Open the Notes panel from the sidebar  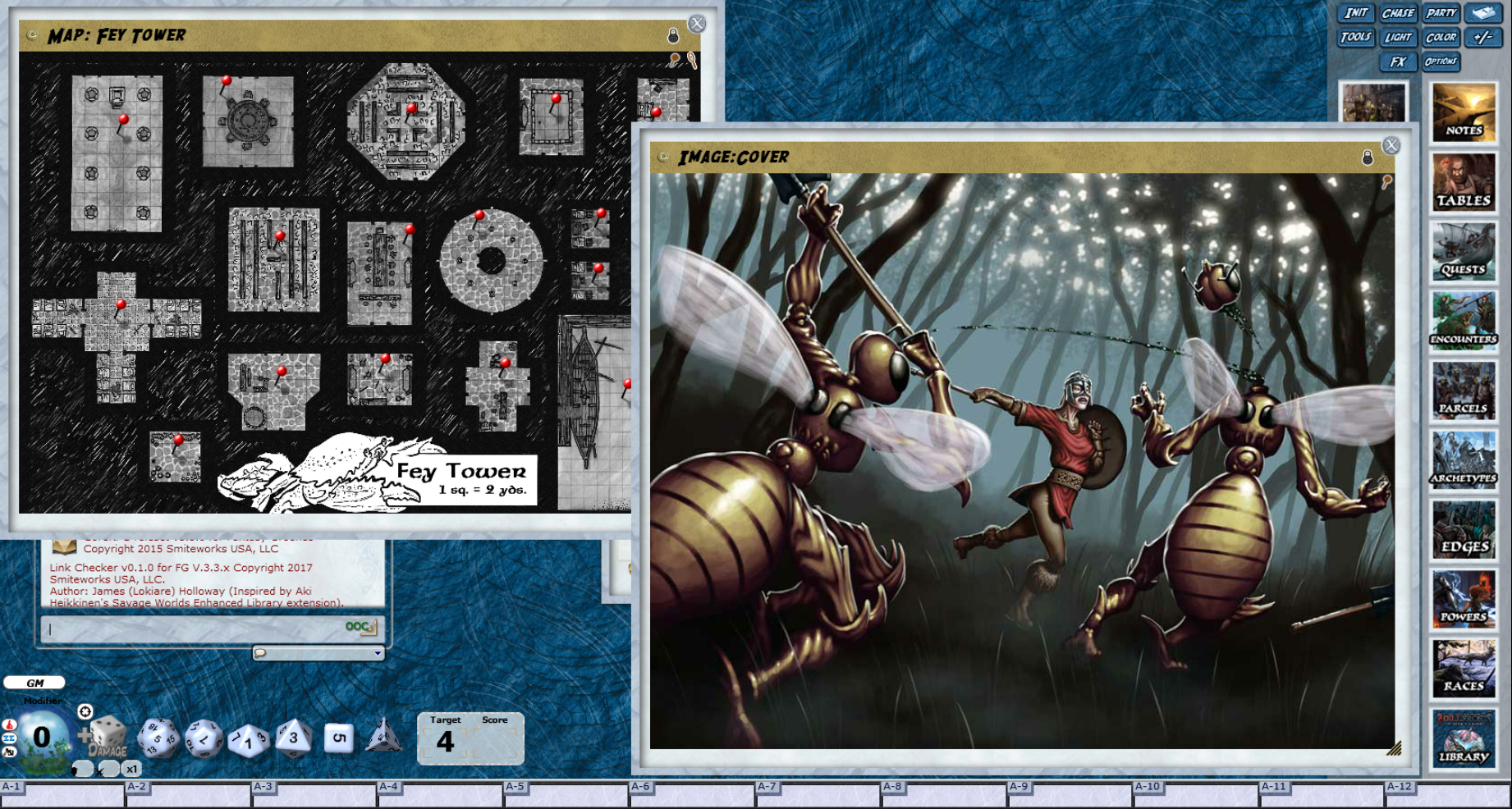pos(1465,112)
